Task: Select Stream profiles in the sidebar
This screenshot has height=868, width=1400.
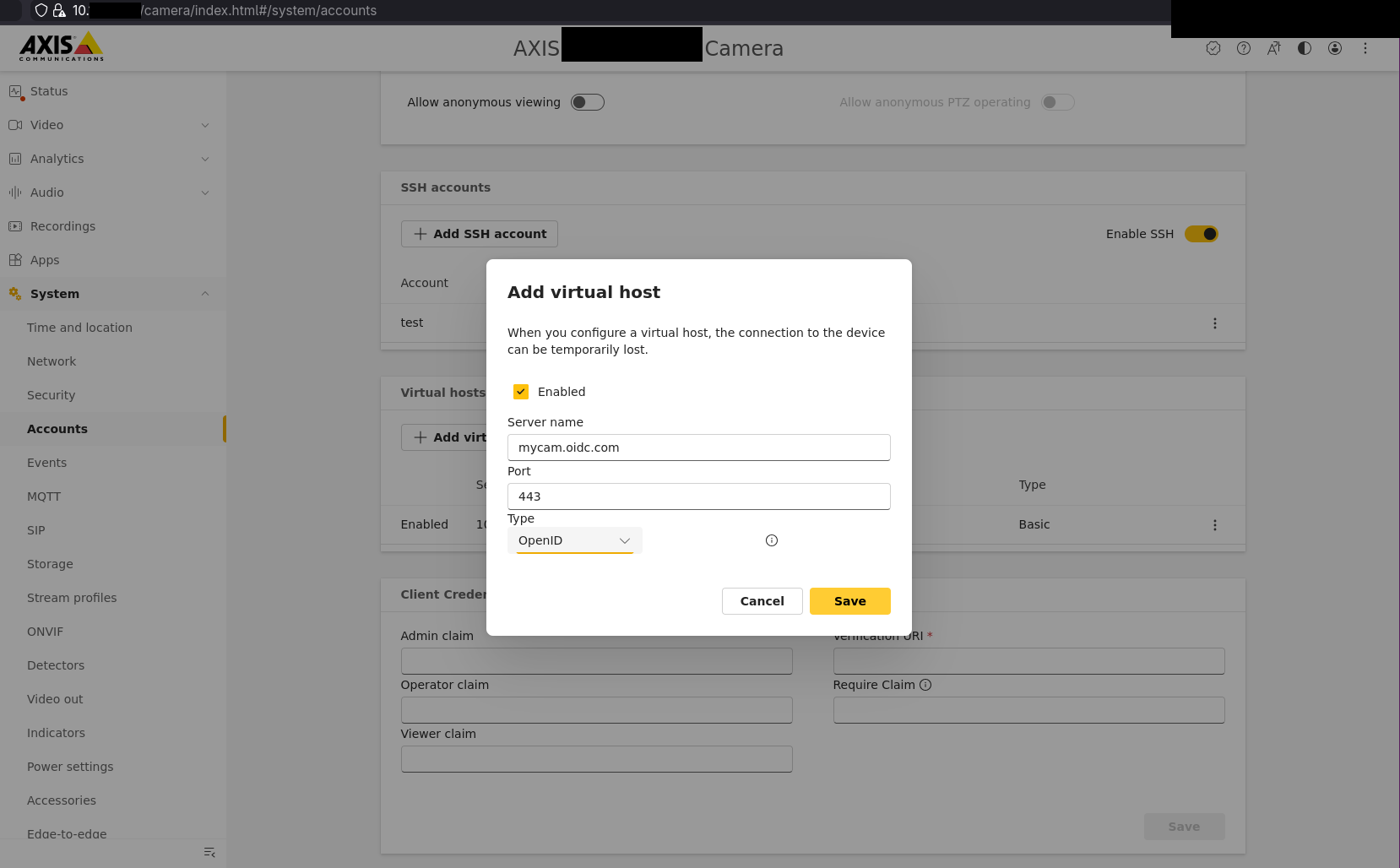Action: [72, 597]
